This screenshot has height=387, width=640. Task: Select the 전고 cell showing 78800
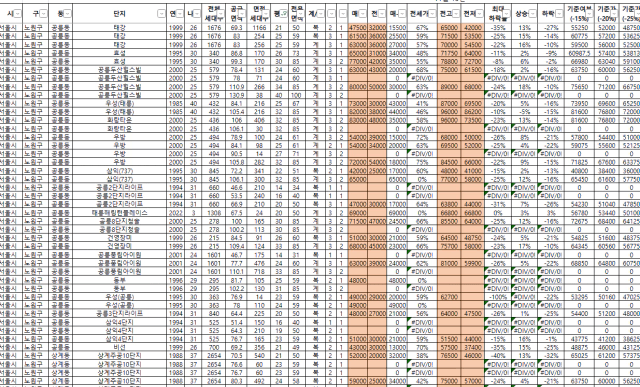tap(449, 61)
